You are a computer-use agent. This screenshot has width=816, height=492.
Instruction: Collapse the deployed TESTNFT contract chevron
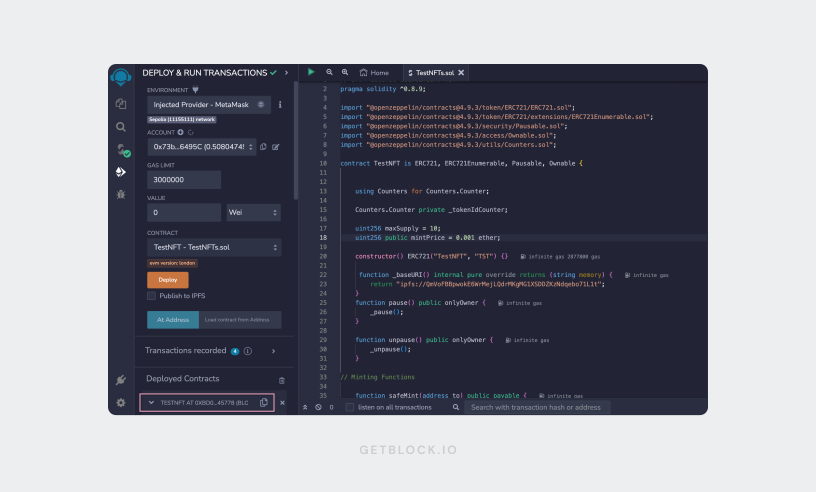pyautogui.click(x=151, y=402)
